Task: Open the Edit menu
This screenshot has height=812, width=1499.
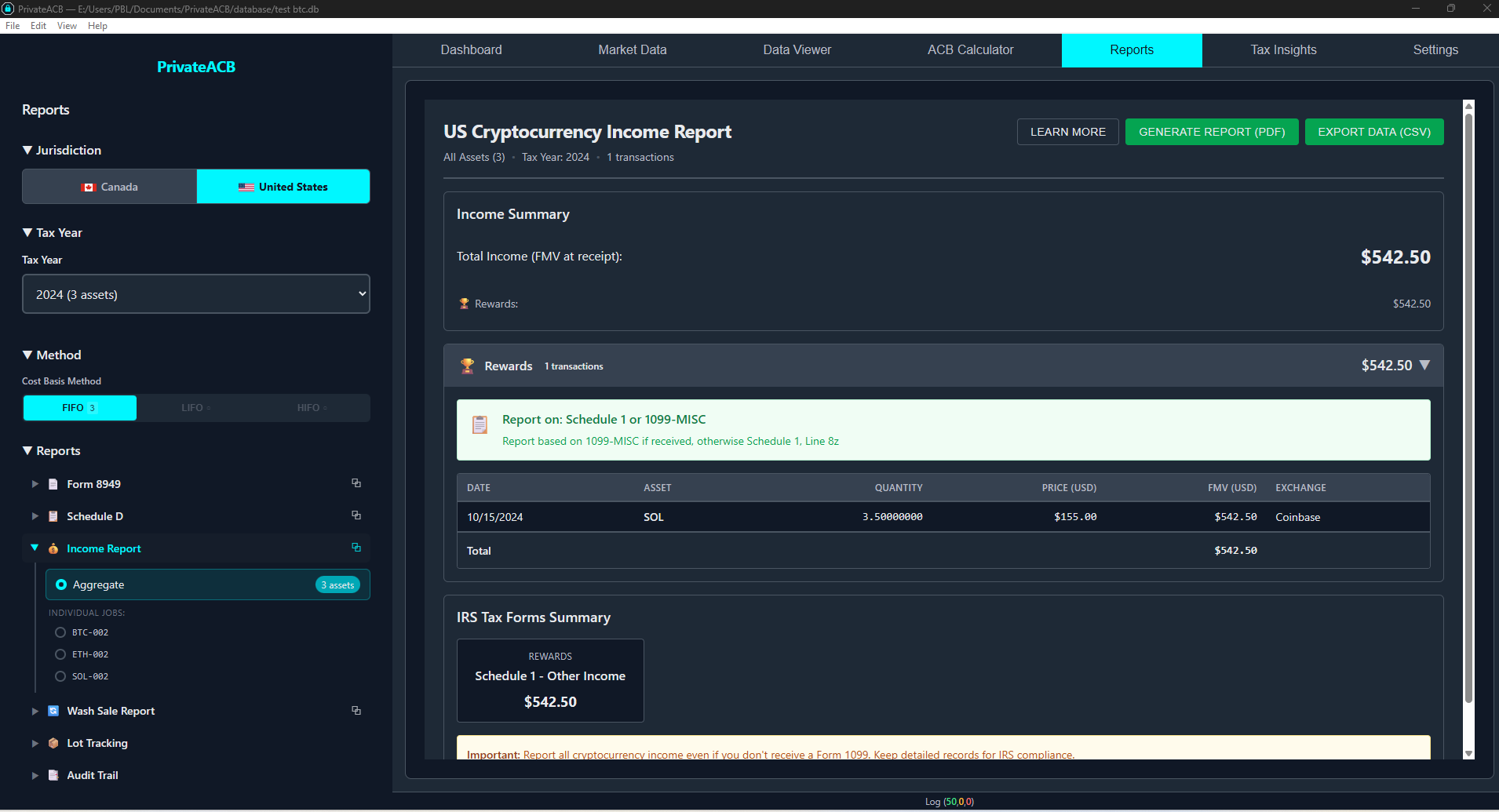Action: (38, 26)
